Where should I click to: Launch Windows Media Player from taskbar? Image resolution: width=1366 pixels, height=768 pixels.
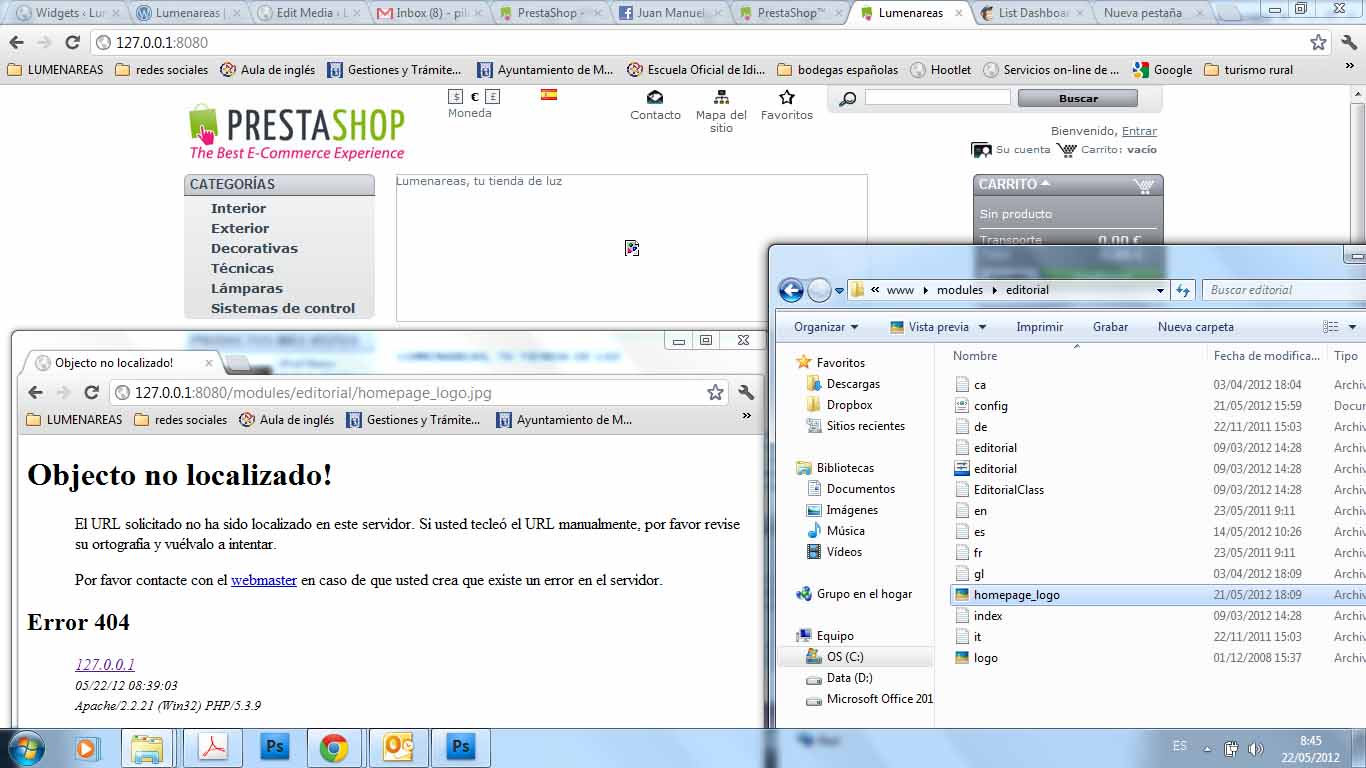coord(86,748)
